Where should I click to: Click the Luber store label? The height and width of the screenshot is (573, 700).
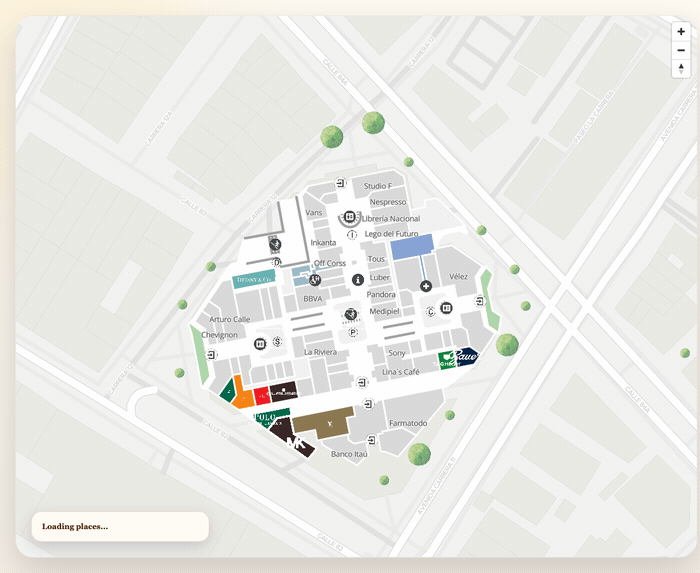tap(379, 278)
